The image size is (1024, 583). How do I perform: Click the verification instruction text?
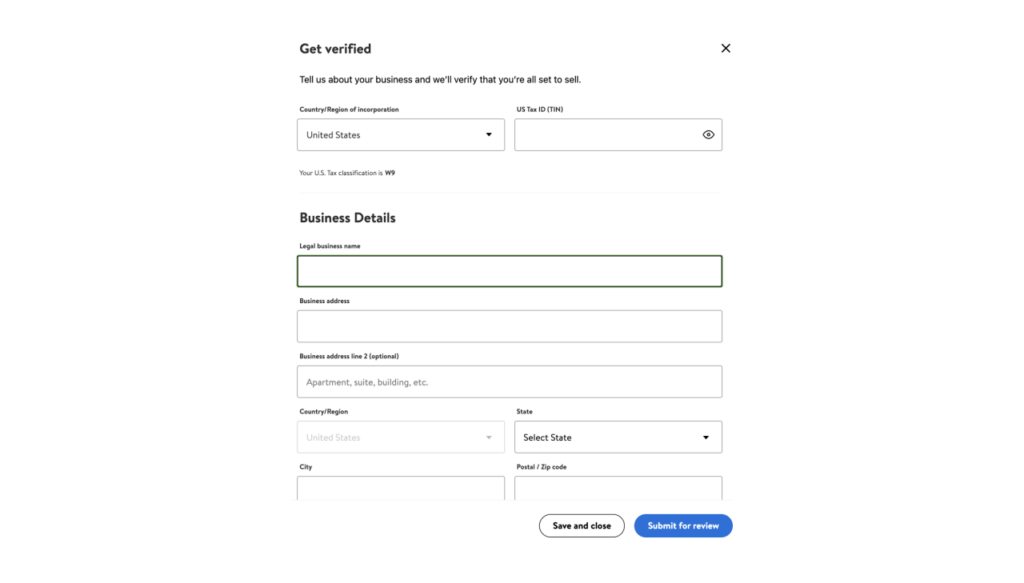coord(440,77)
